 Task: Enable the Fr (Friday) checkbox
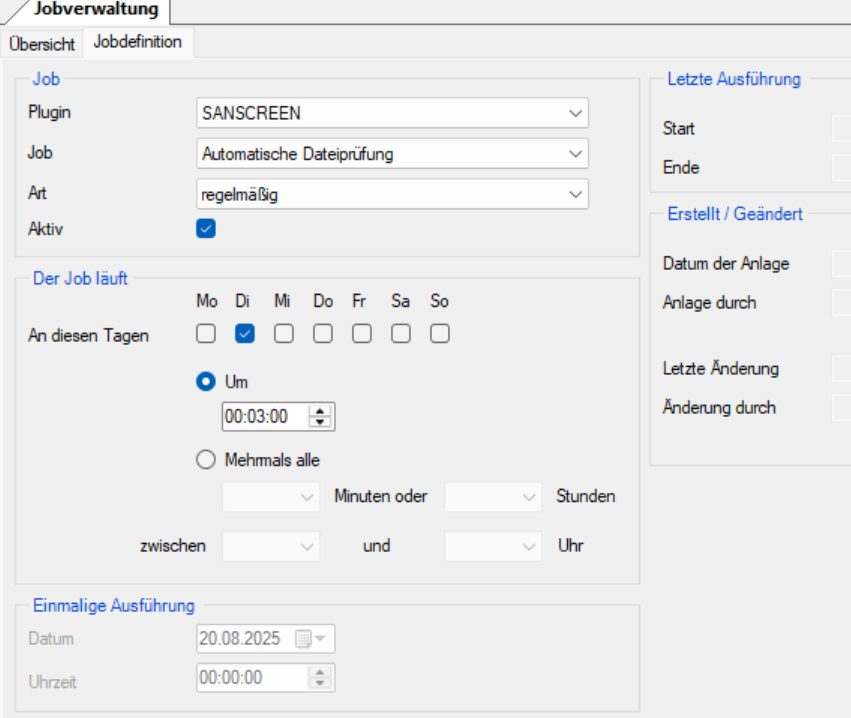[x=362, y=334]
